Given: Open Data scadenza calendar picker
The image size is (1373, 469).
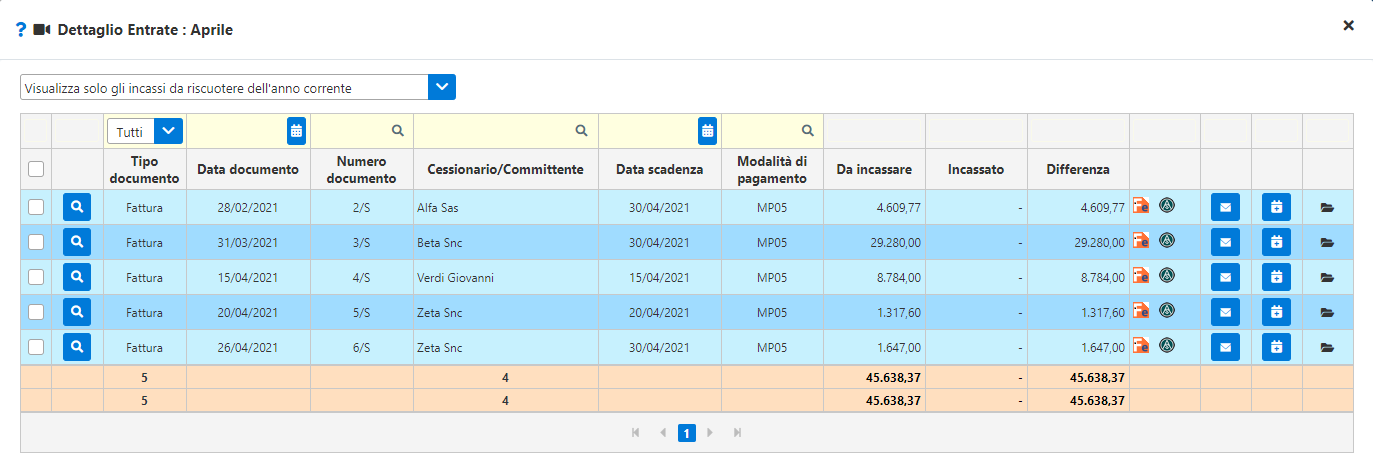Looking at the screenshot, I should 708,130.
